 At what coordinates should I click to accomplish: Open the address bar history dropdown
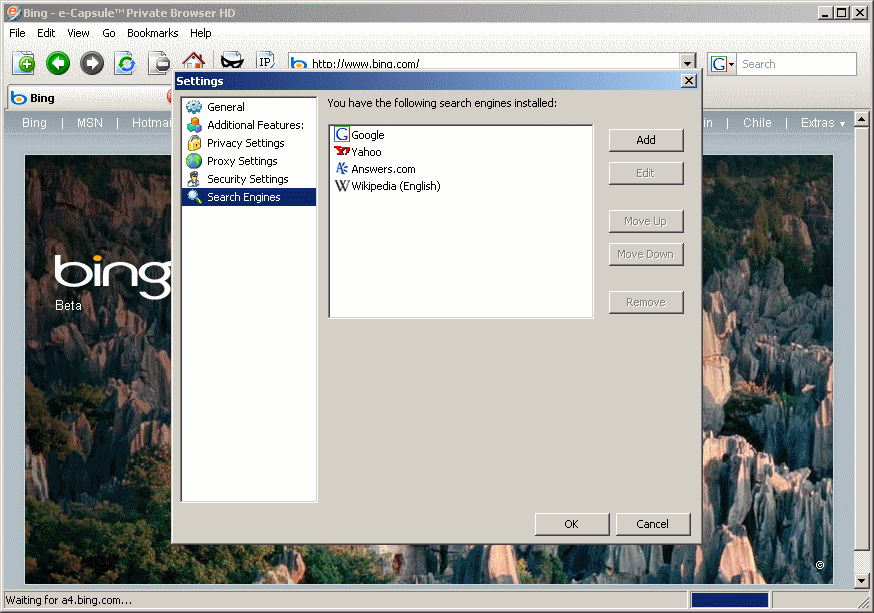pyautogui.click(x=687, y=62)
